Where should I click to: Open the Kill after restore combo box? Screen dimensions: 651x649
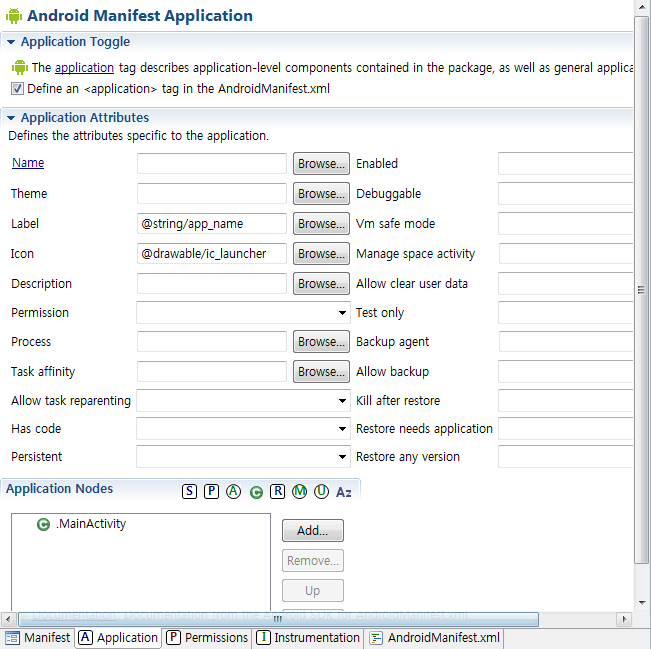click(x=565, y=401)
